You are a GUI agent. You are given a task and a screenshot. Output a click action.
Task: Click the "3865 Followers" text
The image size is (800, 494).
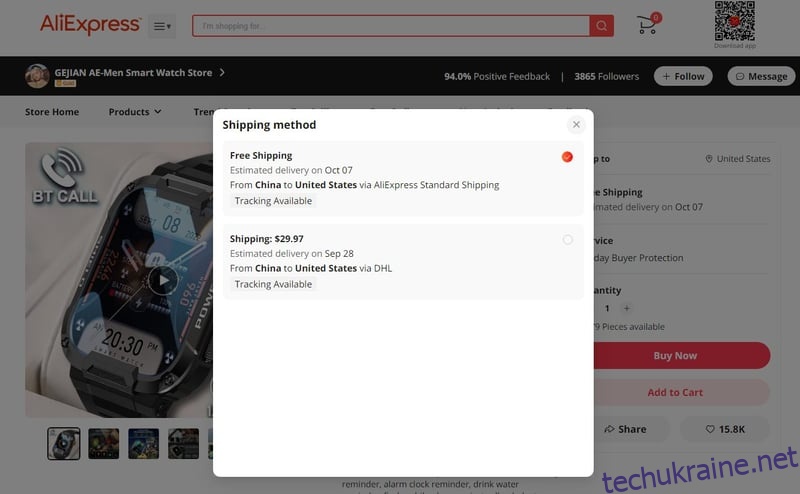[x=607, y=76]
